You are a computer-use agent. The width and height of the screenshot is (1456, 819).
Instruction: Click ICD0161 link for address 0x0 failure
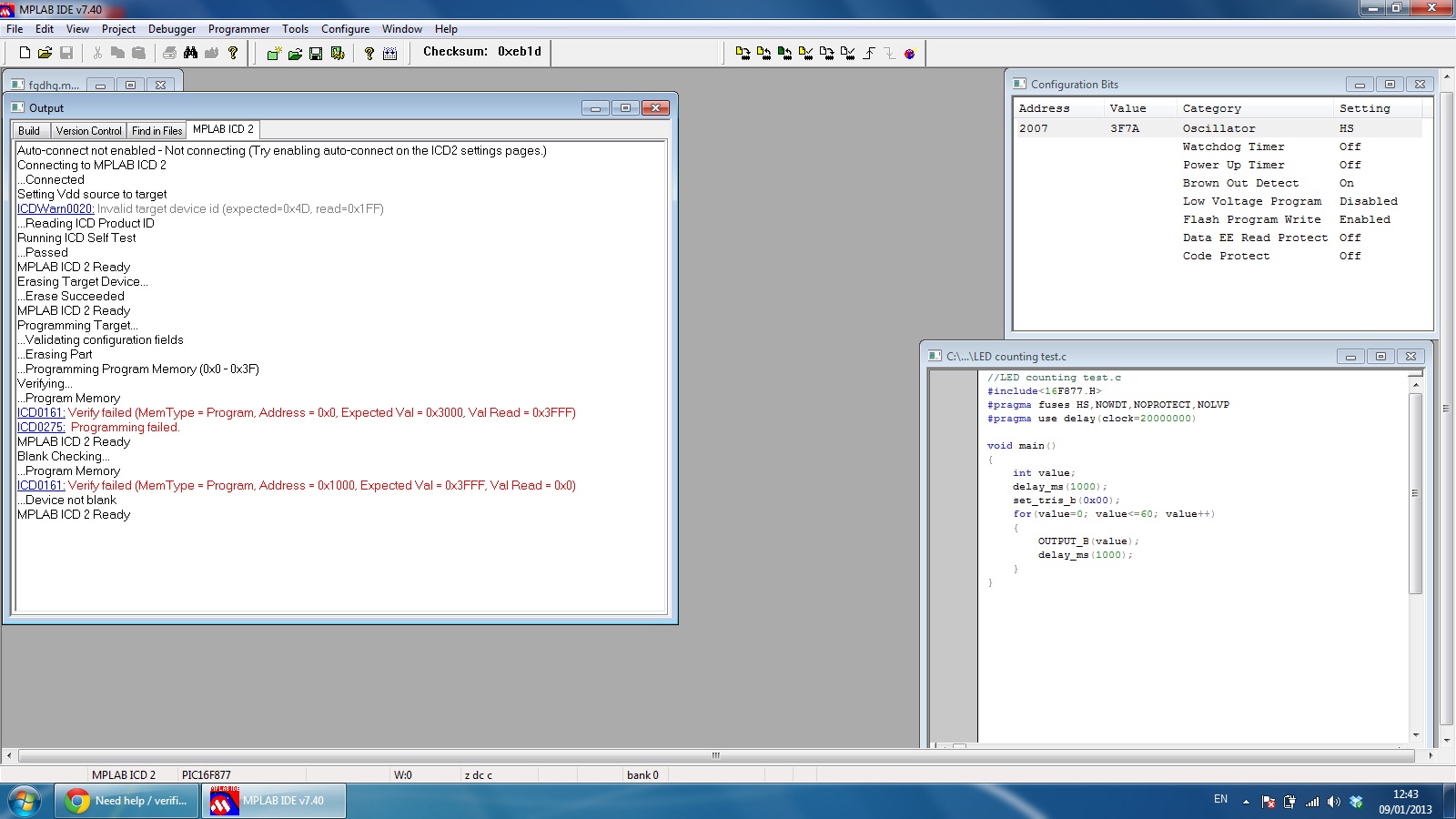tap(41, 412)
